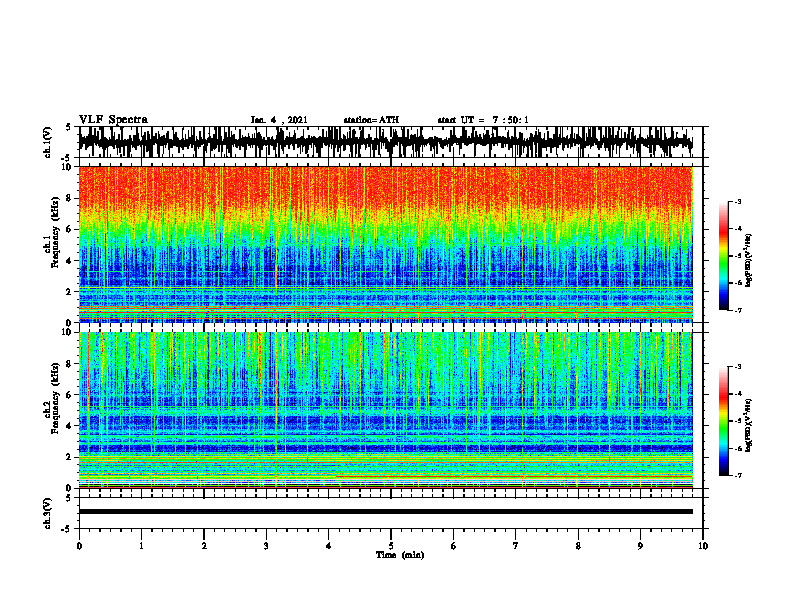Select time axis tick label 10
Viewport: 792px width, 612px height.
(x=703, y=546)
